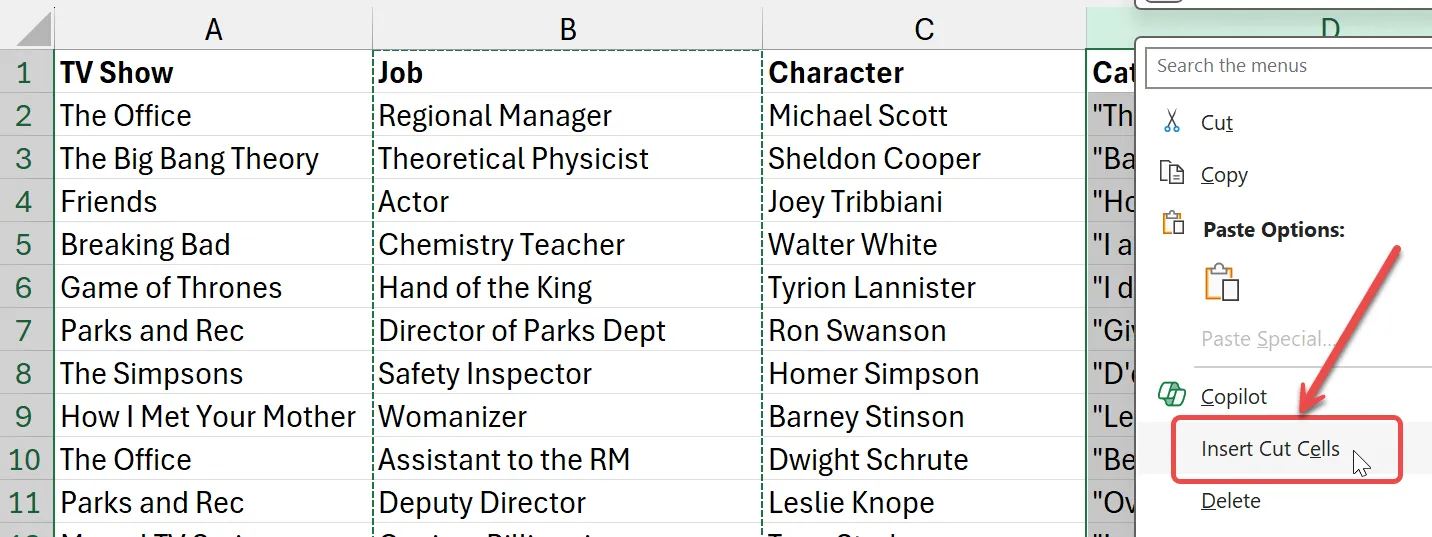This screenshot has height=537, width=1432.
Task: Click the Copilot icon
Action: [x=1172, y=396]
